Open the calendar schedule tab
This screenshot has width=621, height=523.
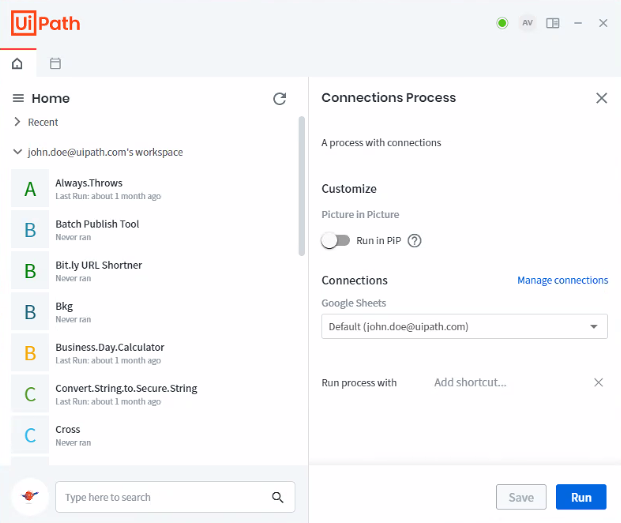click(55, 64)
